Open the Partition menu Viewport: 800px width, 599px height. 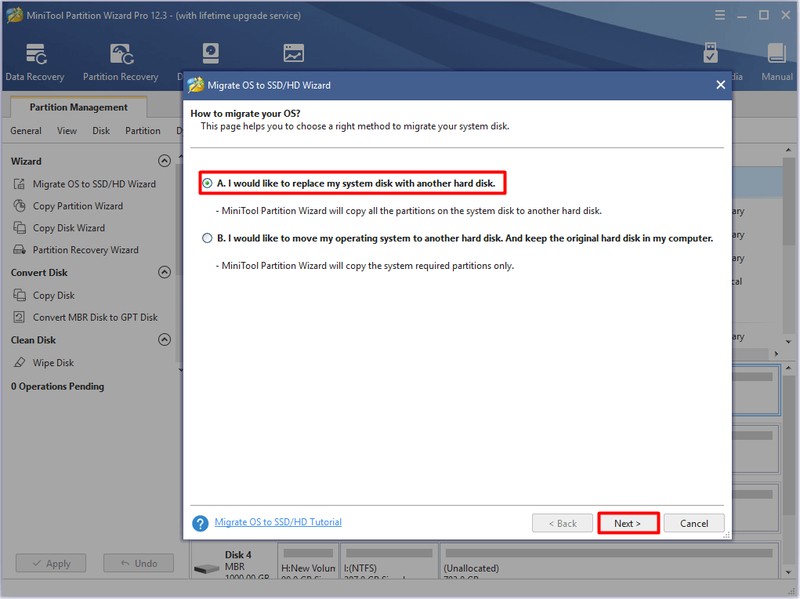[x=143, y=131]
